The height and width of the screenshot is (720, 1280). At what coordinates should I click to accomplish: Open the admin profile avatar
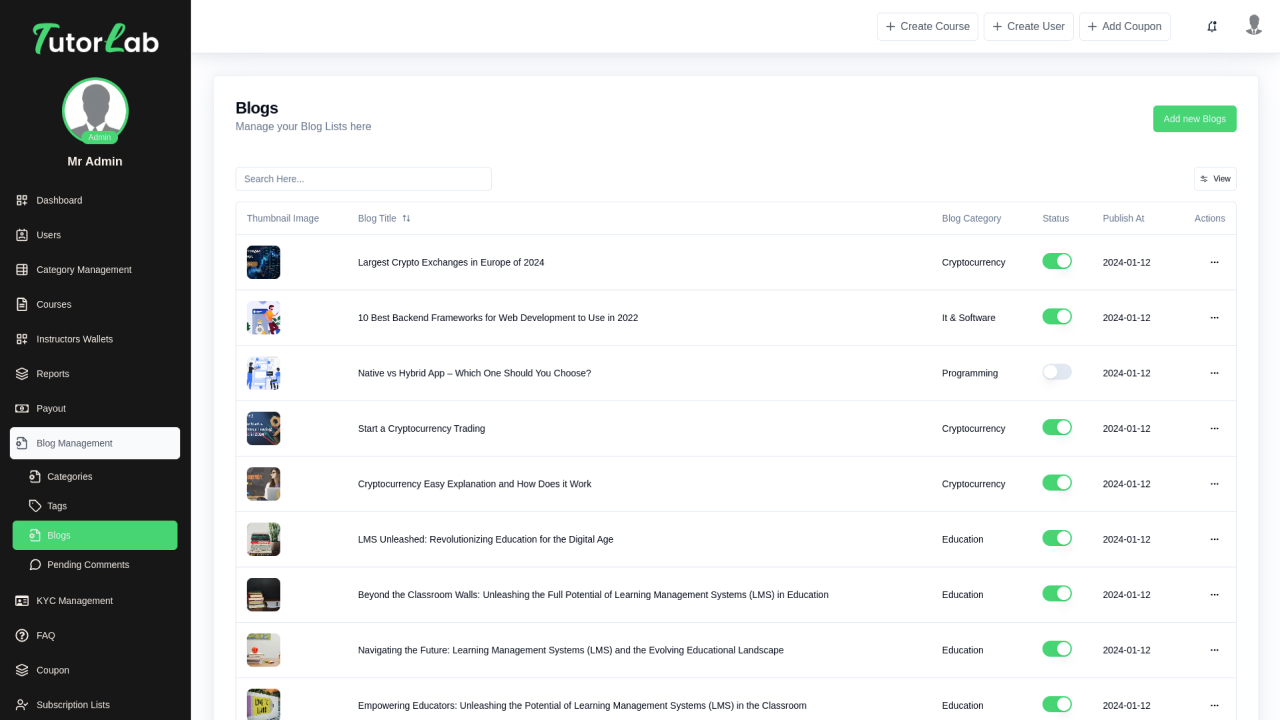1254,26
